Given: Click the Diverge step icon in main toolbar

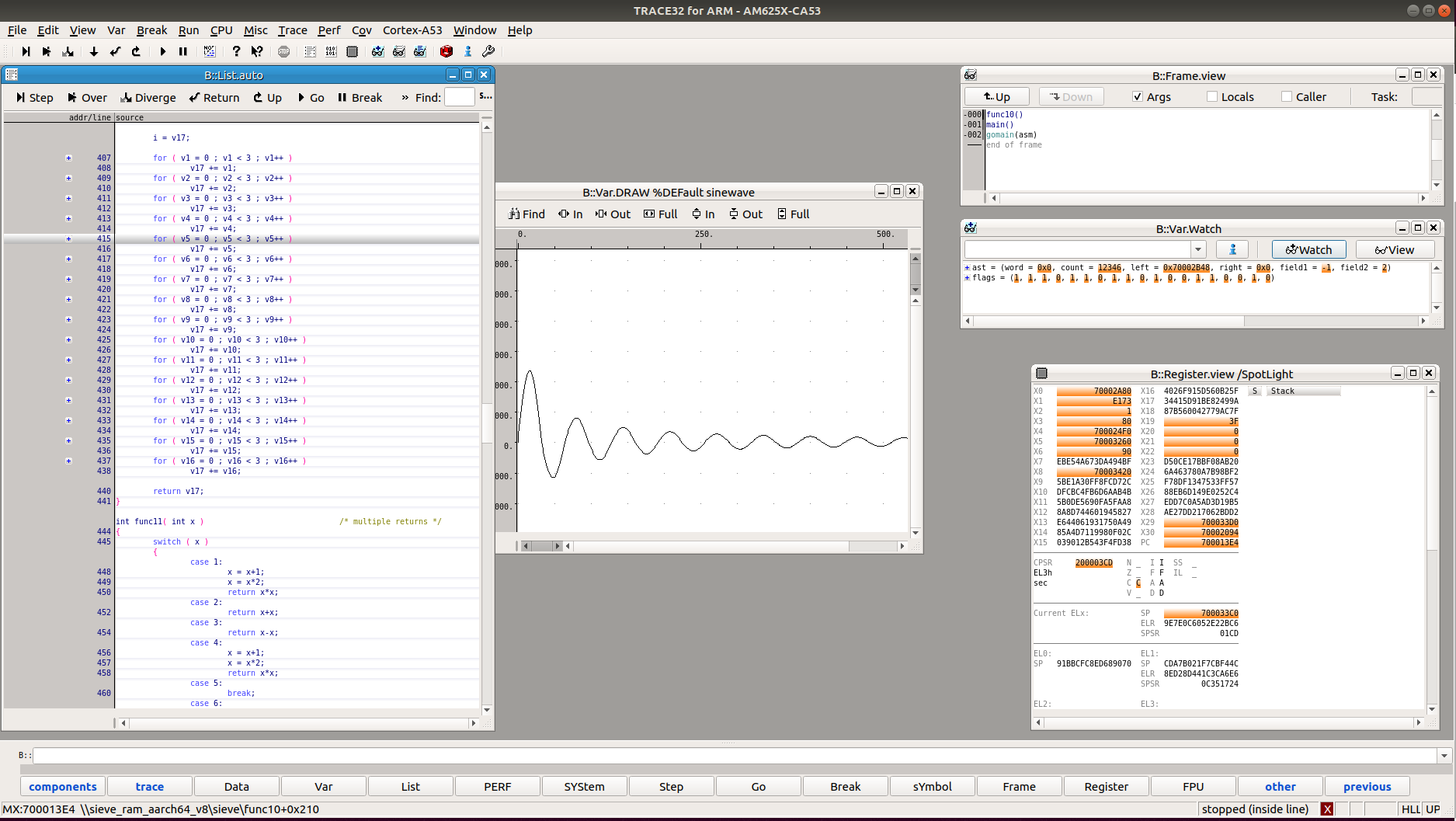Looking at the screenshot, I should [68, 51].
